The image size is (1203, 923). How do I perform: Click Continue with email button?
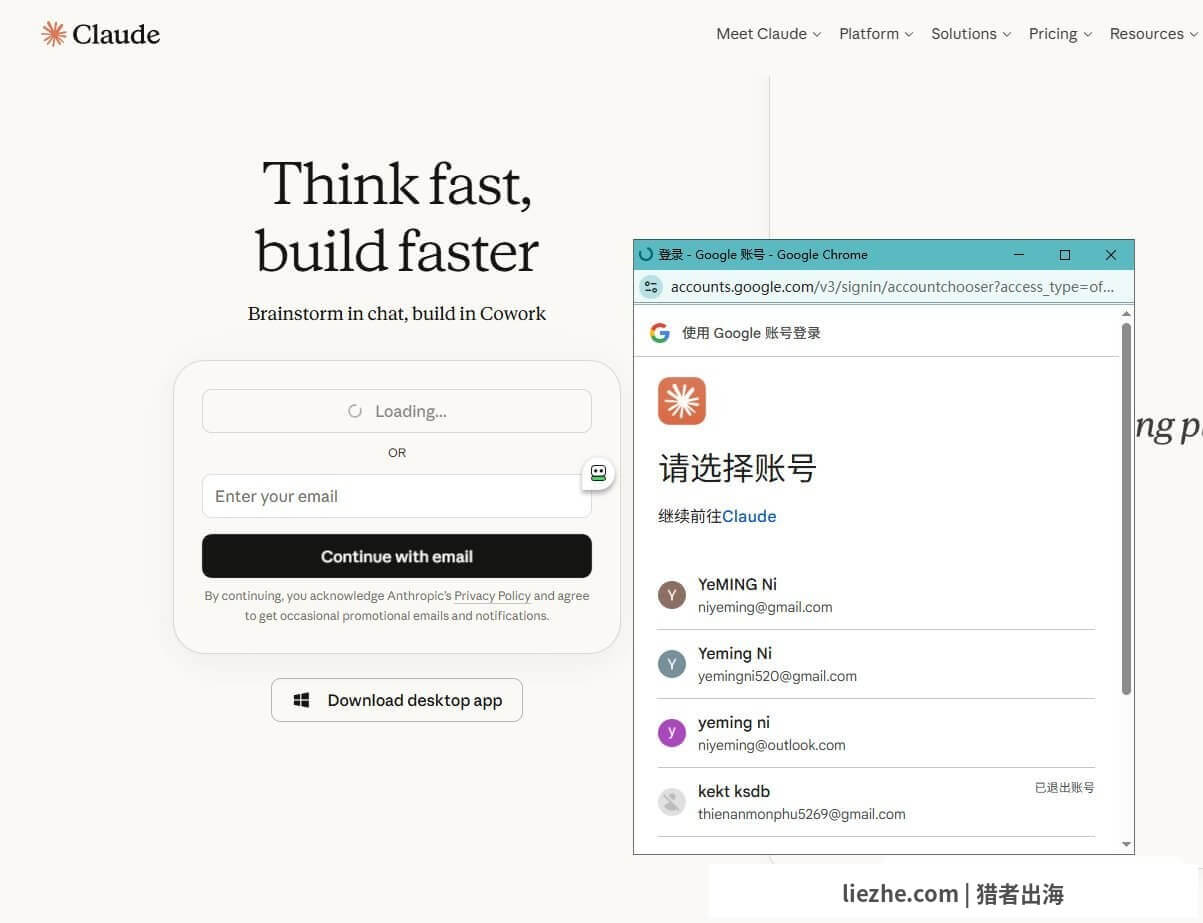tap(397, 556)
